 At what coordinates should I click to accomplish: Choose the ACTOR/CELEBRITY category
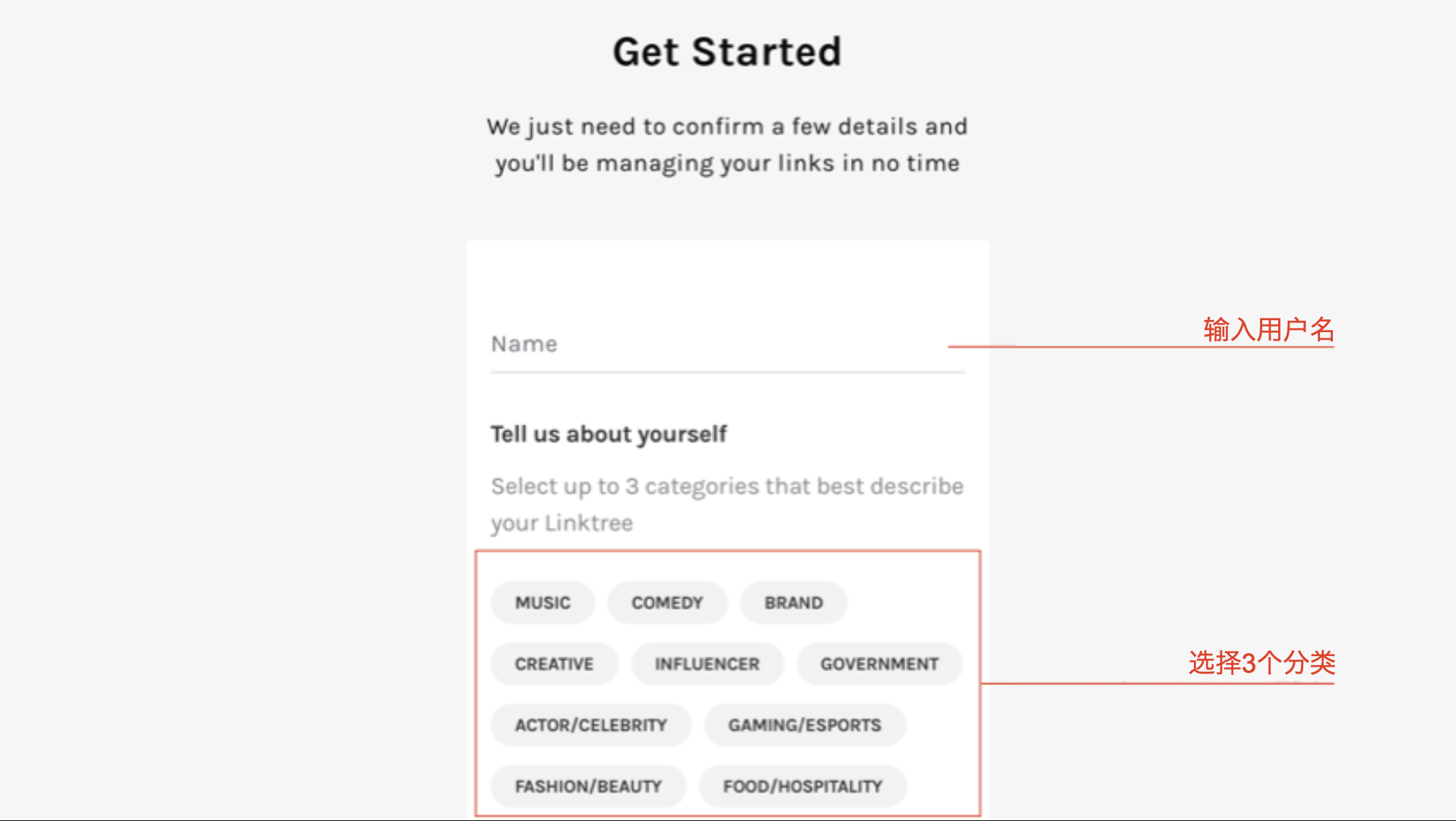[x=590, y=725]
